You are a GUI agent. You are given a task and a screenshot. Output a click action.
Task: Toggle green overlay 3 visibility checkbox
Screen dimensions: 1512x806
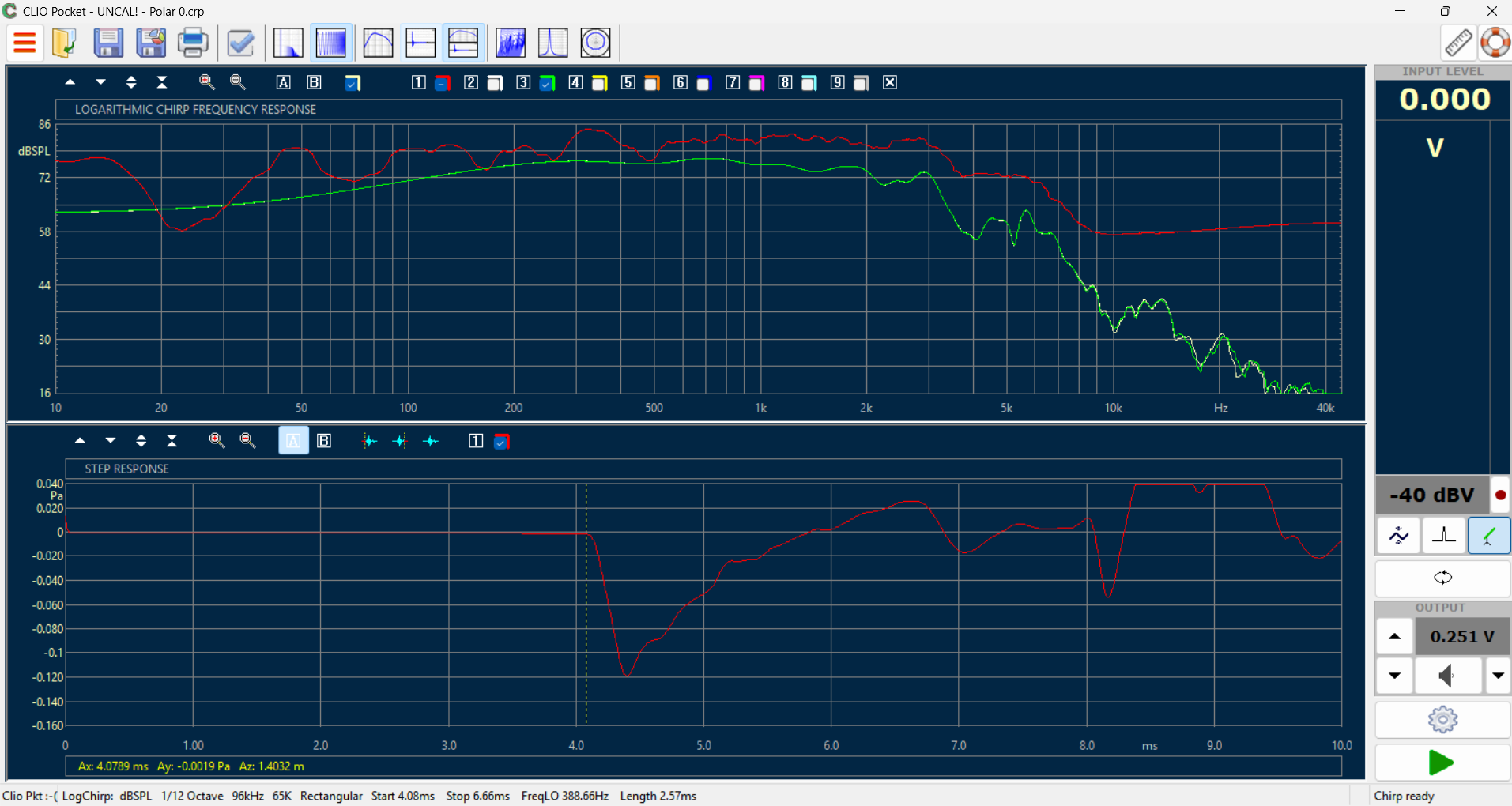pyautogui.click(x=547, y=83)
